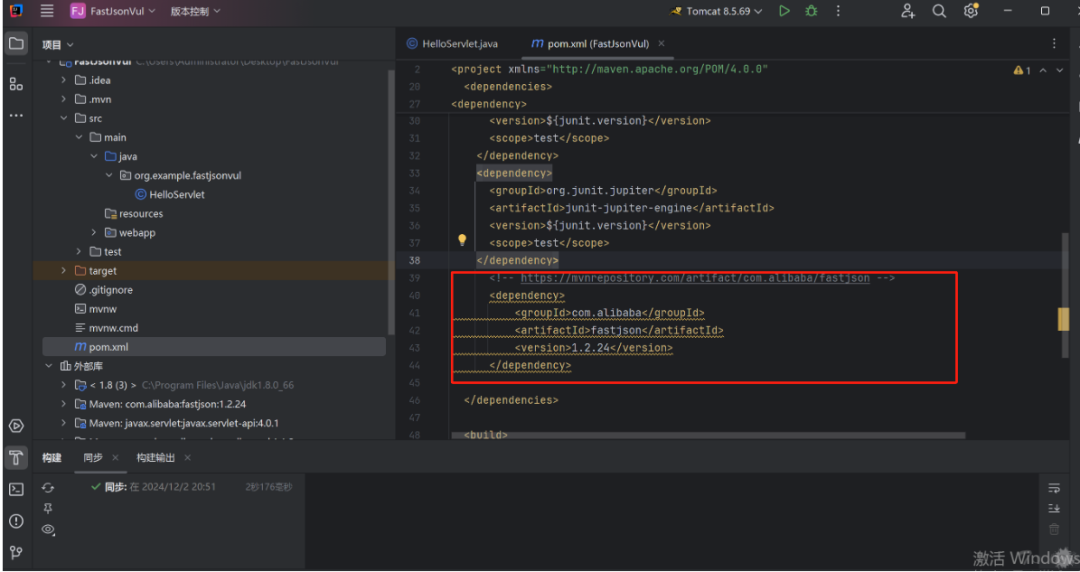The height and width of the screenshot is (572, 1080).
Task: Expand Maven: javax.servlet:javax.servlet-api:4.0.1 library
Action: pyautogui.click(x=63, y=423)
